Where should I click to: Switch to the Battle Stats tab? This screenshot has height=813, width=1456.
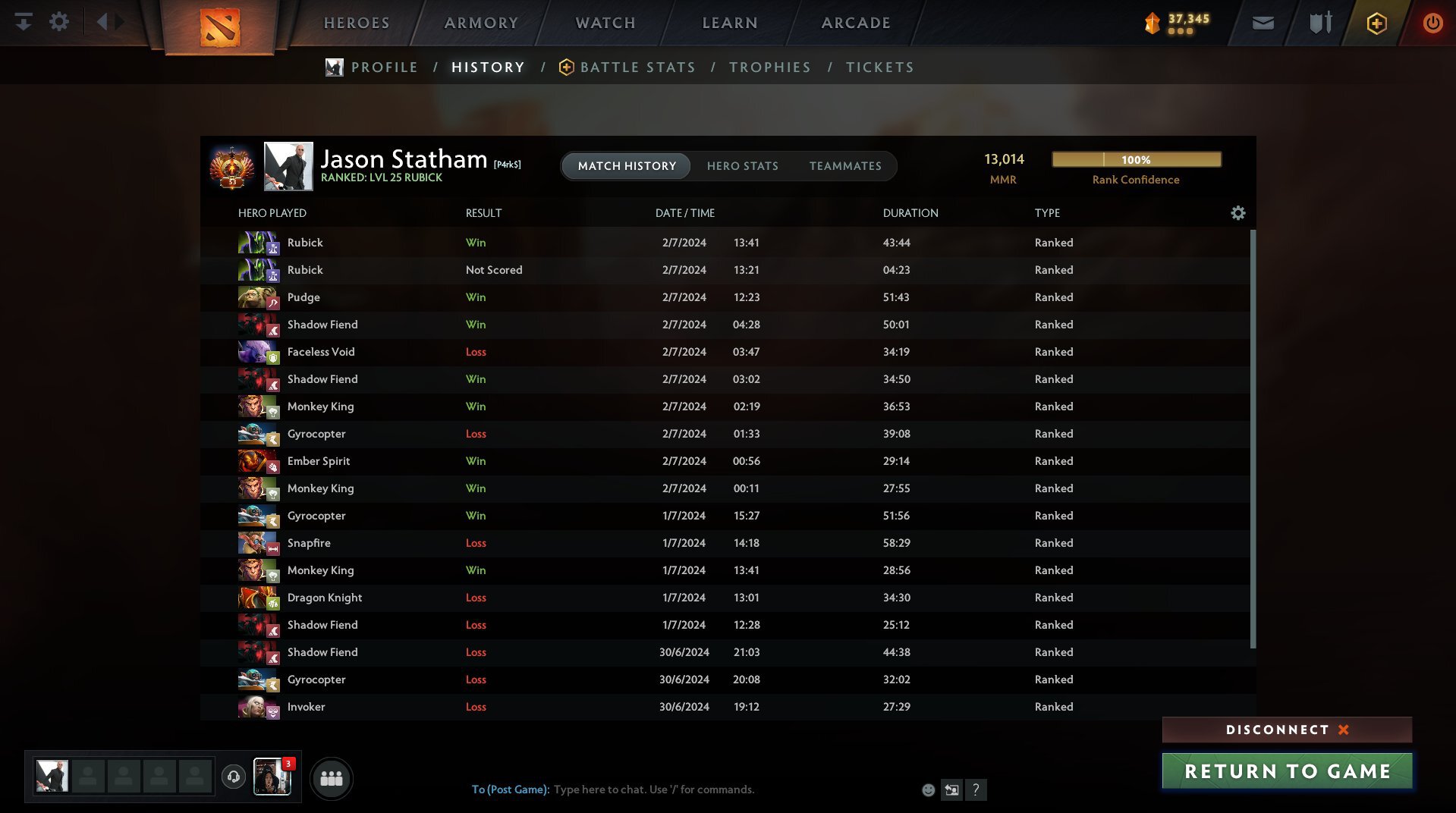tap(637, 67)
